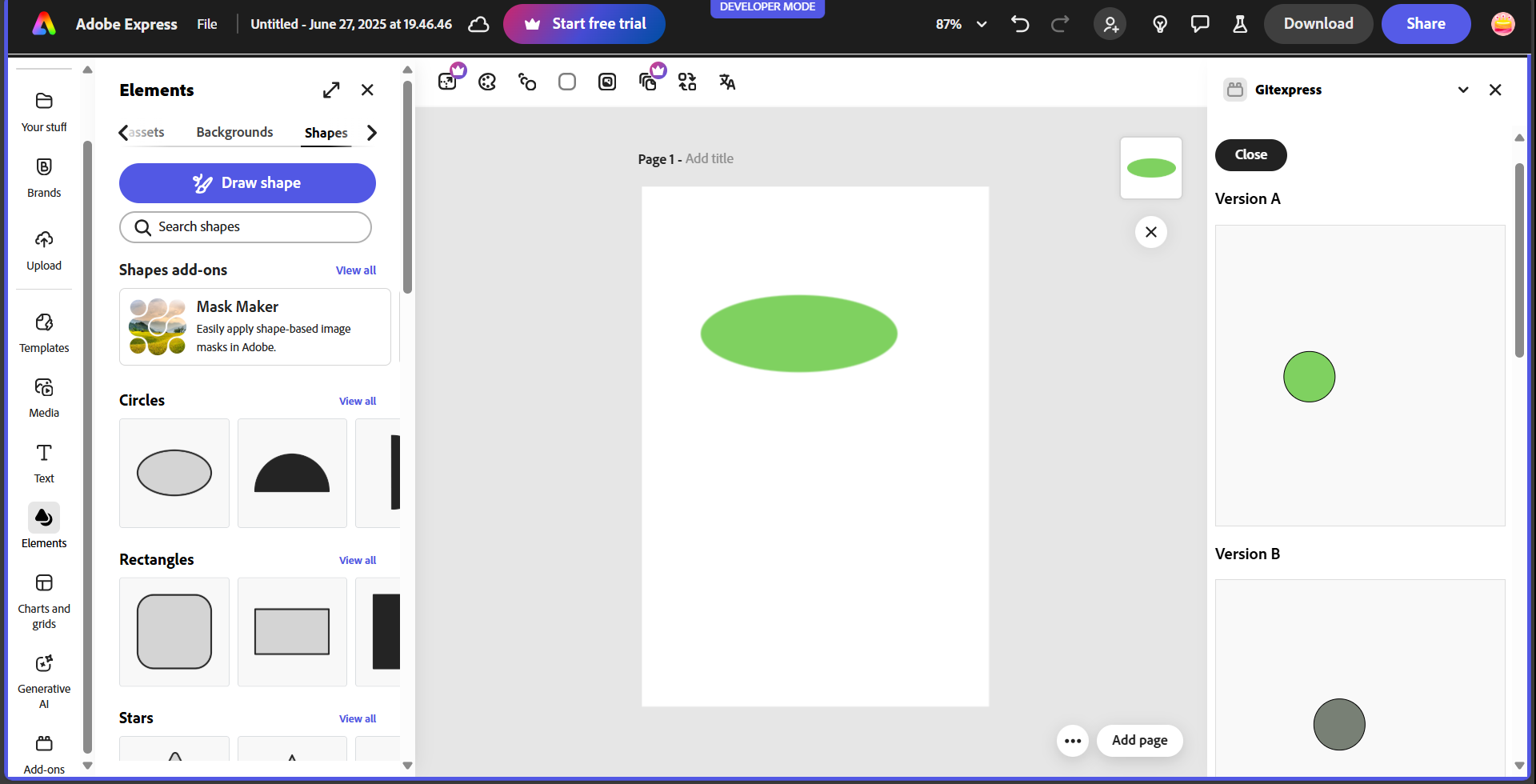The height and width of the screenshot is (784, 1536).
Task: Open the page more options menu
Action: 1073,741
